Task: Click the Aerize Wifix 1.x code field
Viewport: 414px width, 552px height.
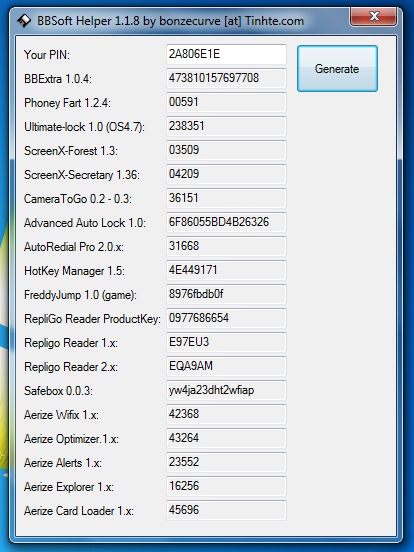Action: pyautogui.click(x=226, y=414)
